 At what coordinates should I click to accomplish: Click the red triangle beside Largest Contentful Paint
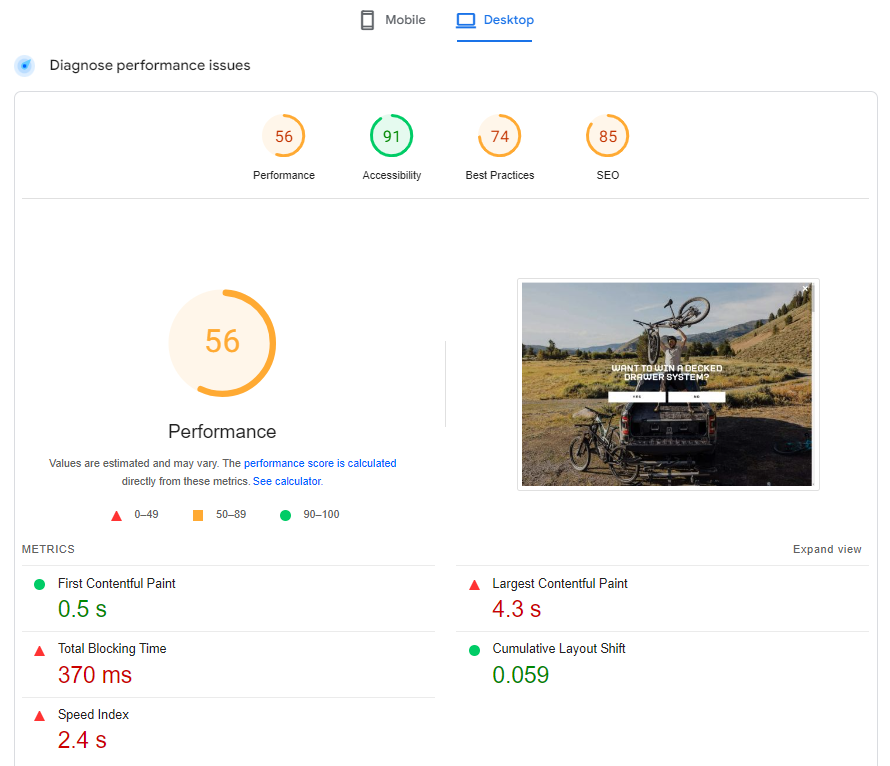(x=474, y=585)
